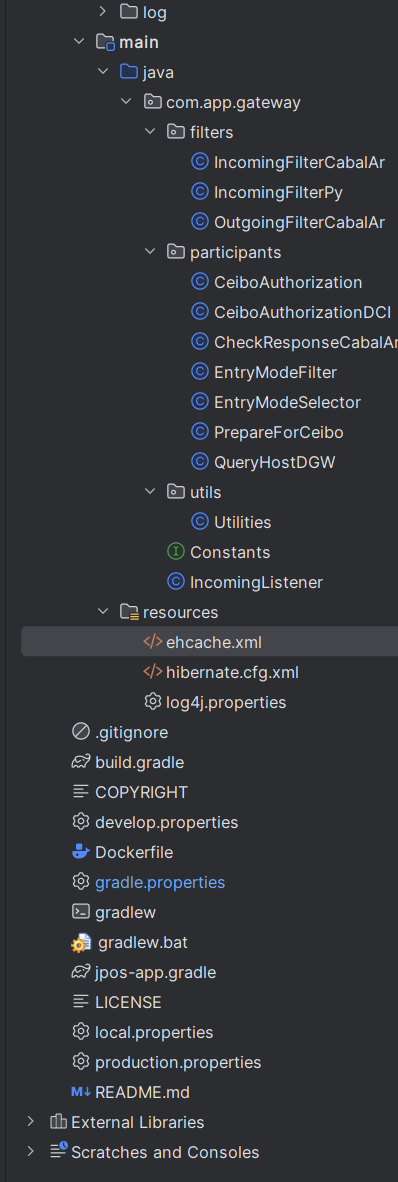Click the gradlew terminal script icon
398x1182 pixels.
81,912
